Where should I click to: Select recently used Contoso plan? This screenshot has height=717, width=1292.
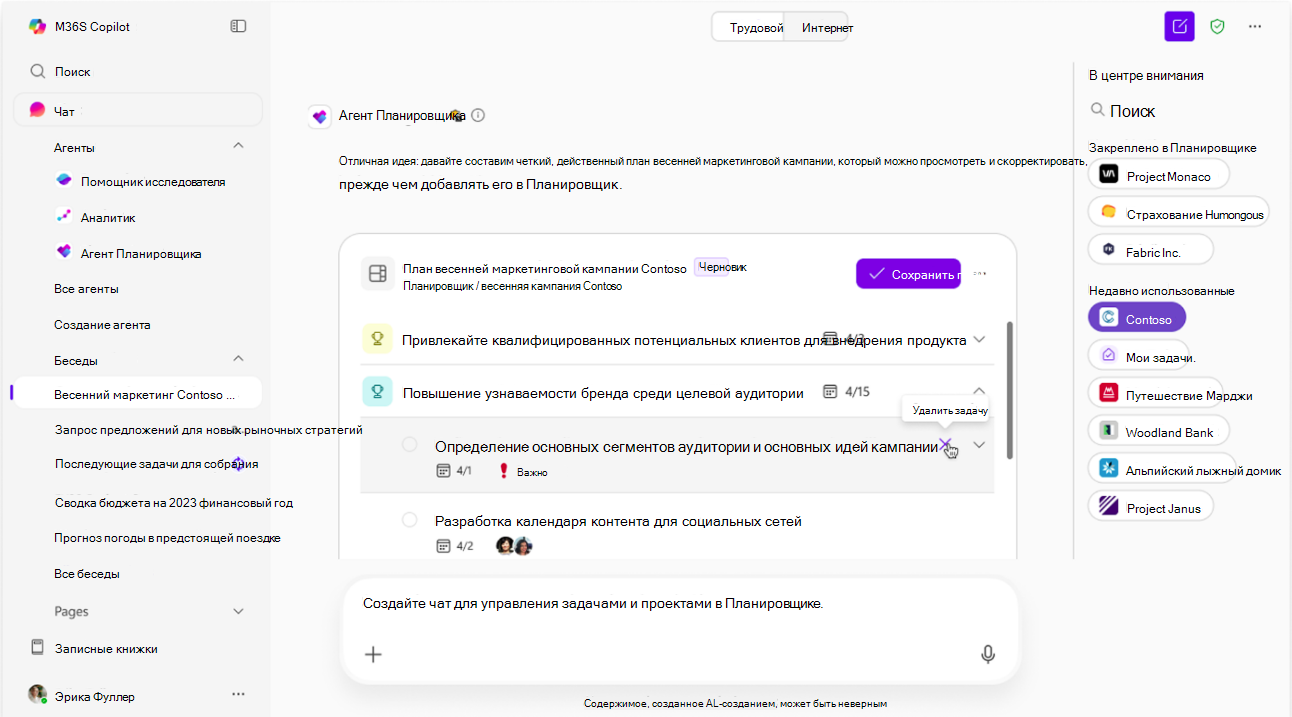pos(1137,318)
